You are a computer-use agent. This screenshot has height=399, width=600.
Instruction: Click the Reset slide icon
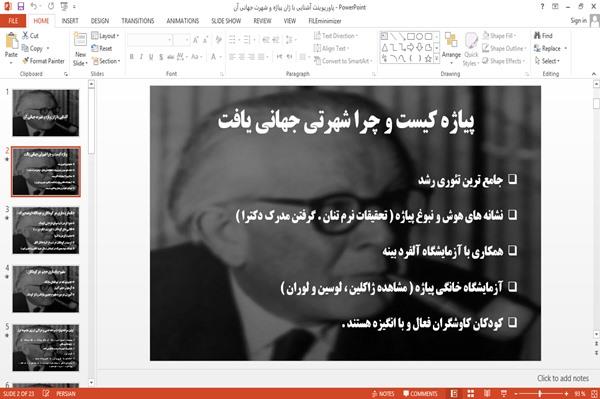click(95, 48)
